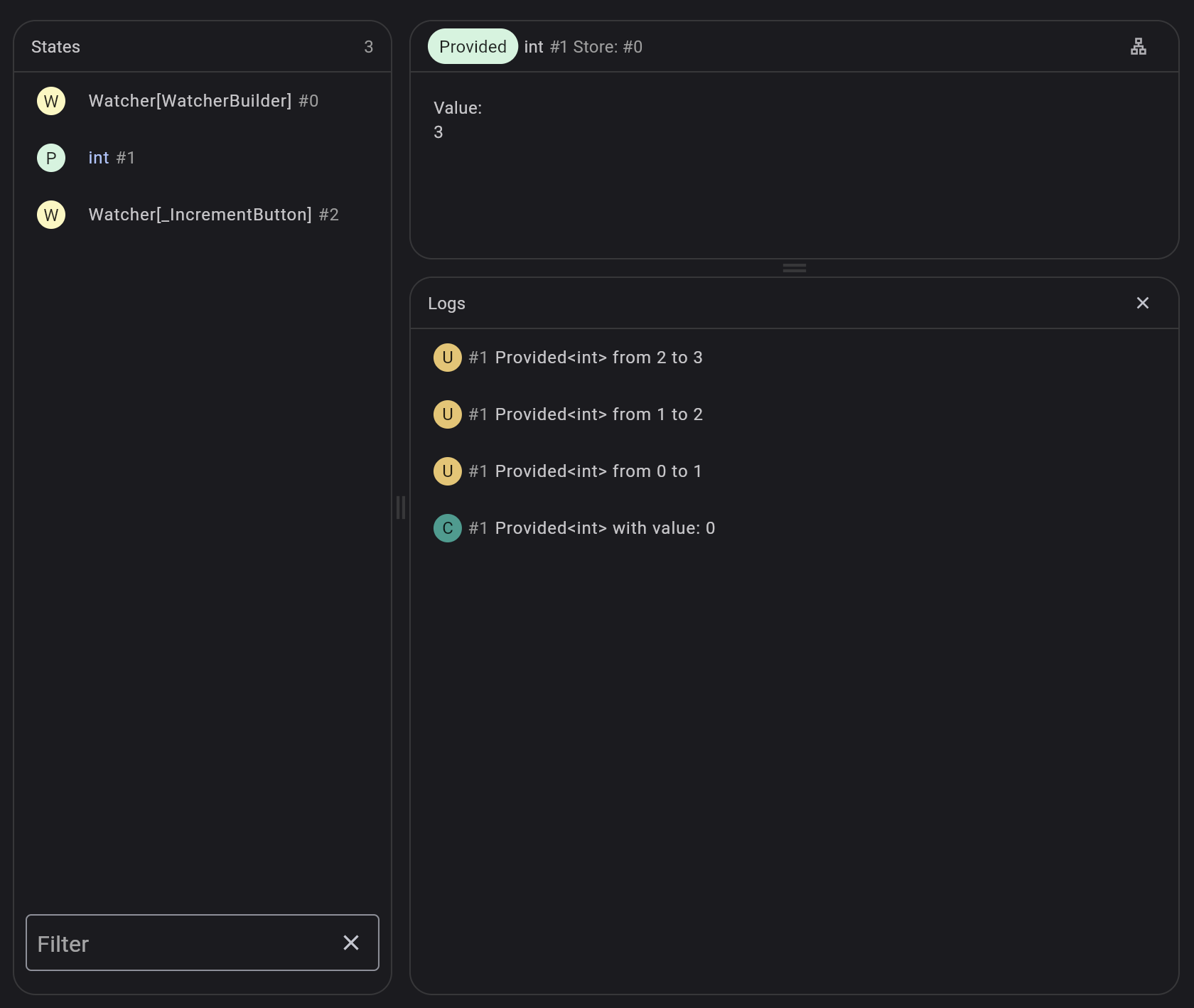This screenshot has height=1008, width=1194.
Task: Click W badge of WatcherBuilder row
Action: click(51, 101)
